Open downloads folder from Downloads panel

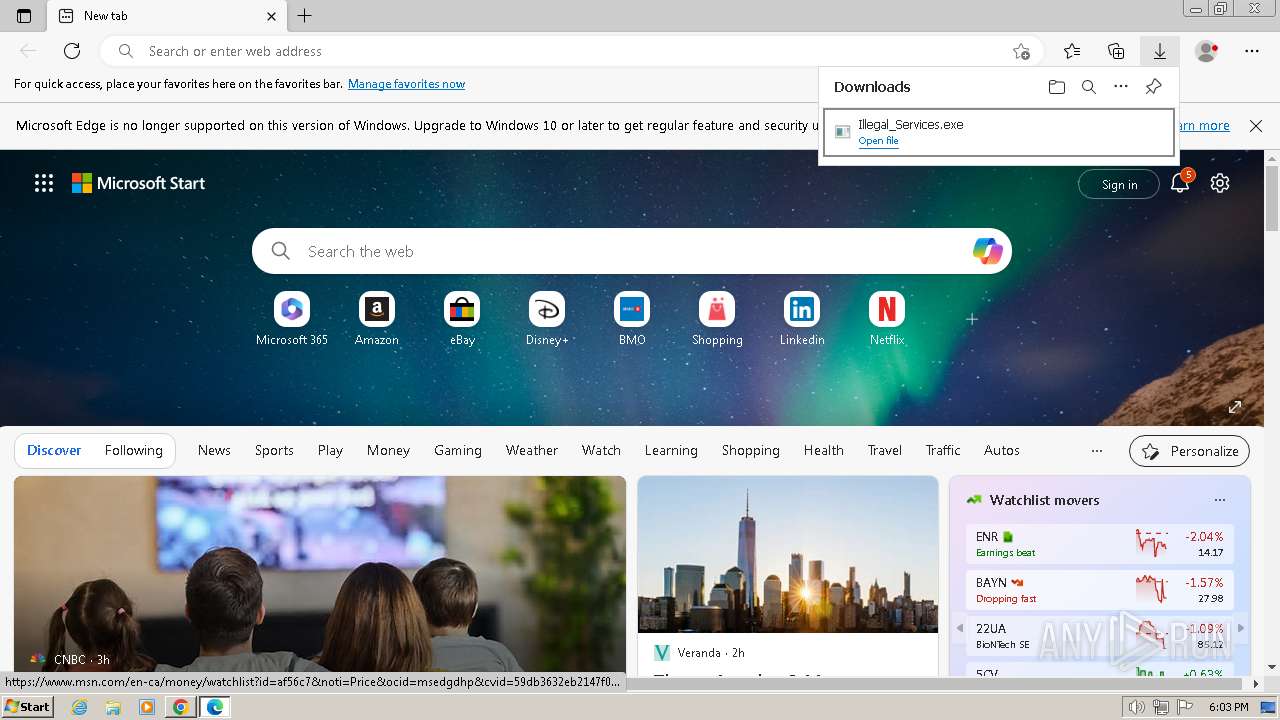tap(1057, 87)
